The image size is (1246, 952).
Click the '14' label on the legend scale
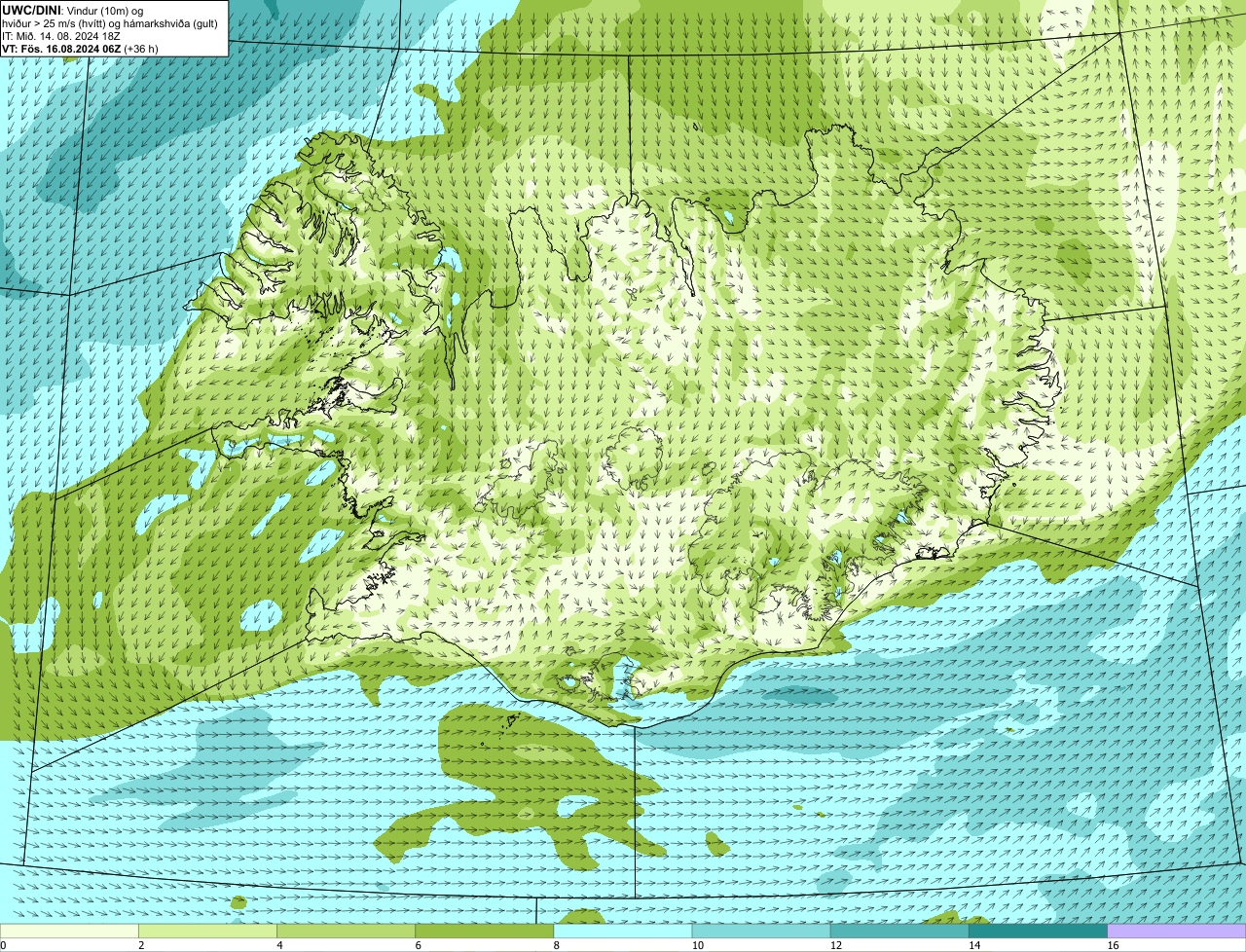(x=973, y=945)
